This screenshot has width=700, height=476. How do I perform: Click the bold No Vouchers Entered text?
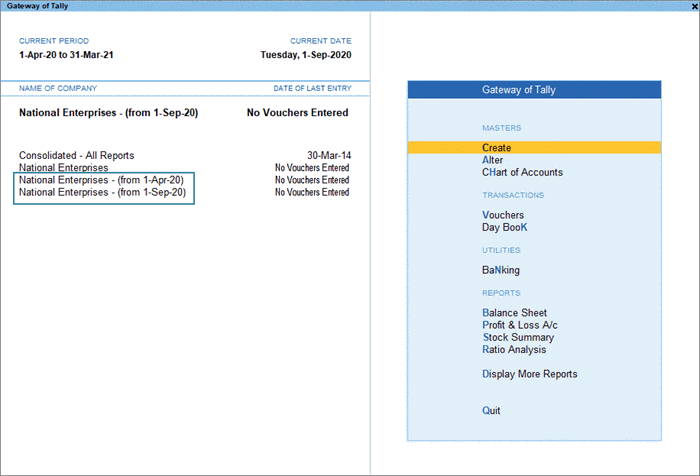tap(297, 113)
